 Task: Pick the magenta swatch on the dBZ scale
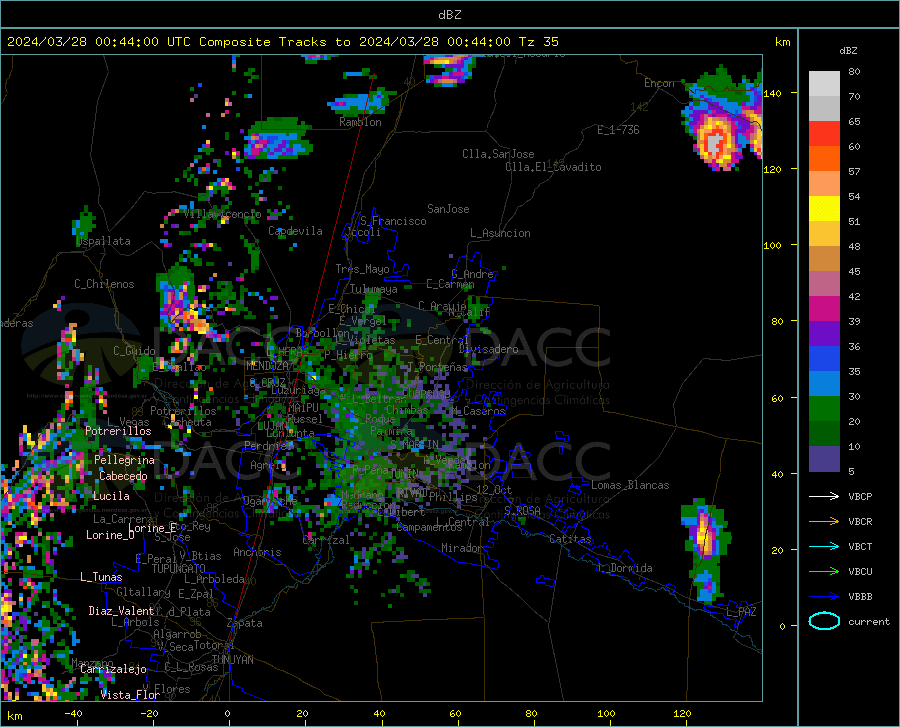(824, 309)
